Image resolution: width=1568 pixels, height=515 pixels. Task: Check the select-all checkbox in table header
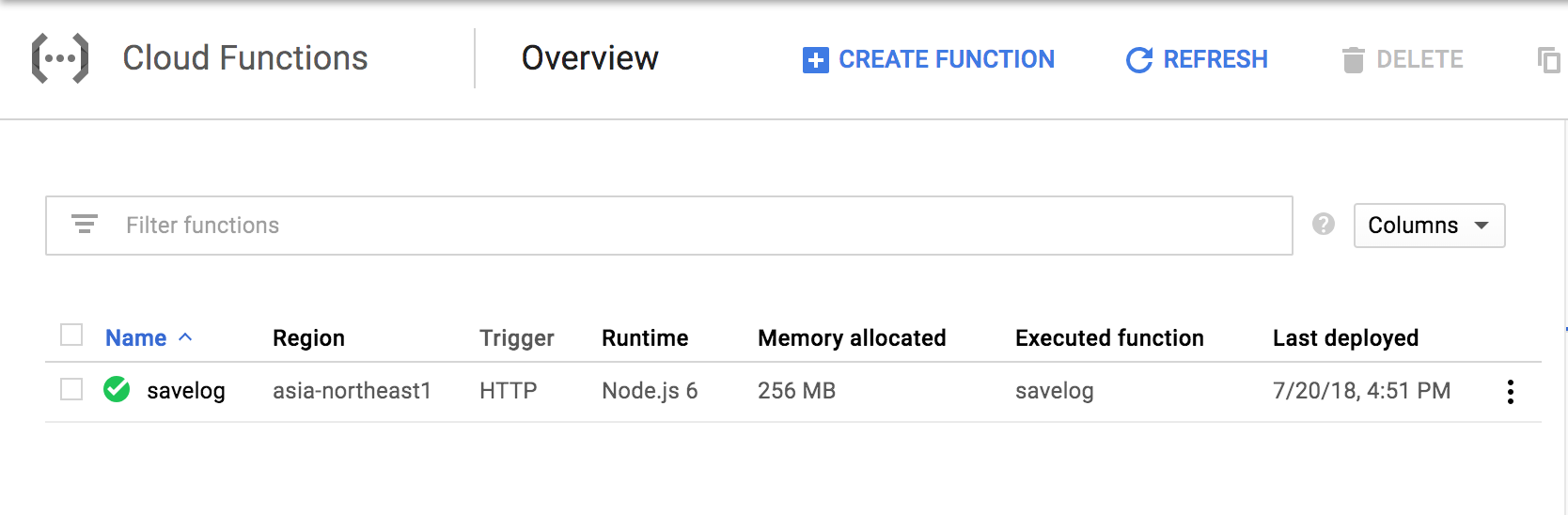tap(71, 336)
